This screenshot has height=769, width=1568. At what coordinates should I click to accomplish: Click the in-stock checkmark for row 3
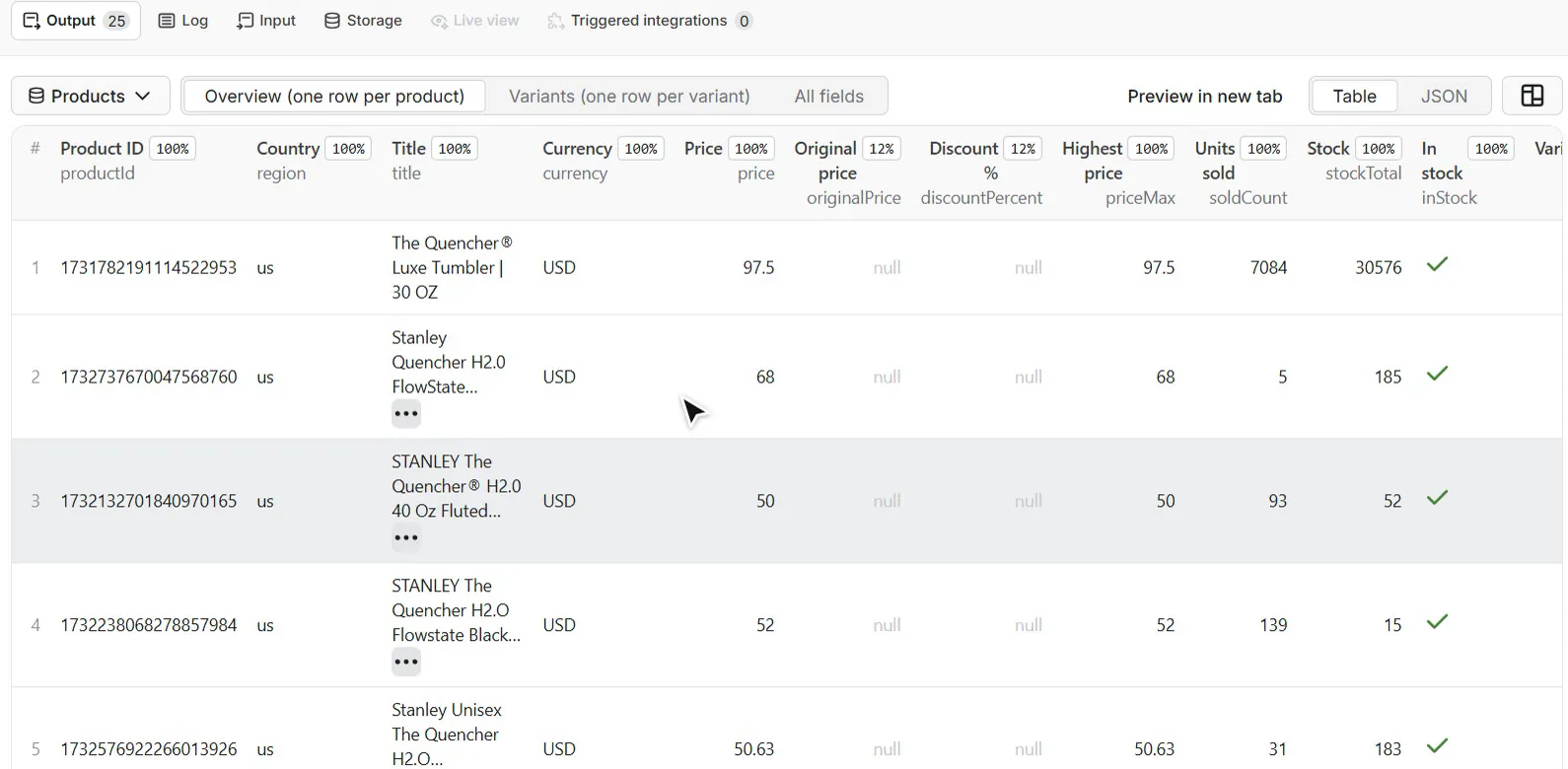(1437, 498)
